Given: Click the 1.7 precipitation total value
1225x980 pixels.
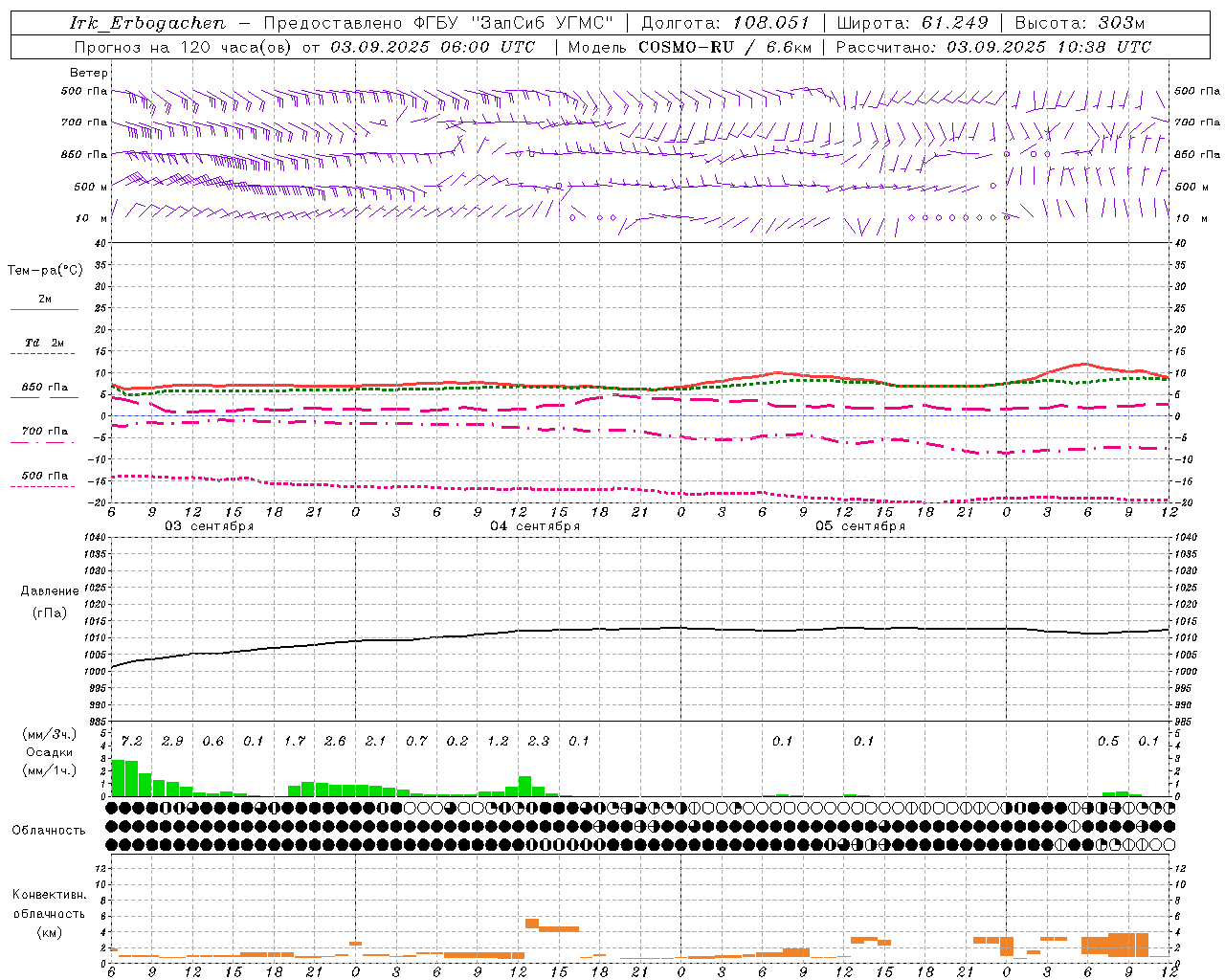Looking at the screenshot, I should tap(295, 742).
